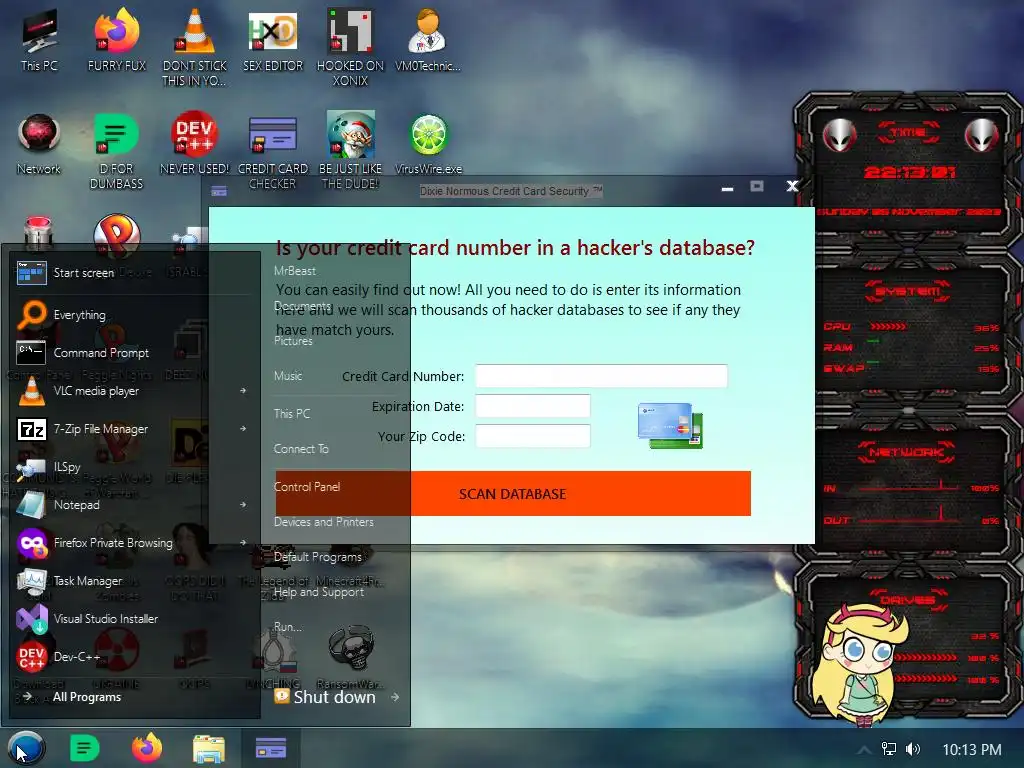Open the FURRY FUX Firefox desktop icon
This screenshot has height=768, width=1024.
point(117,40)
